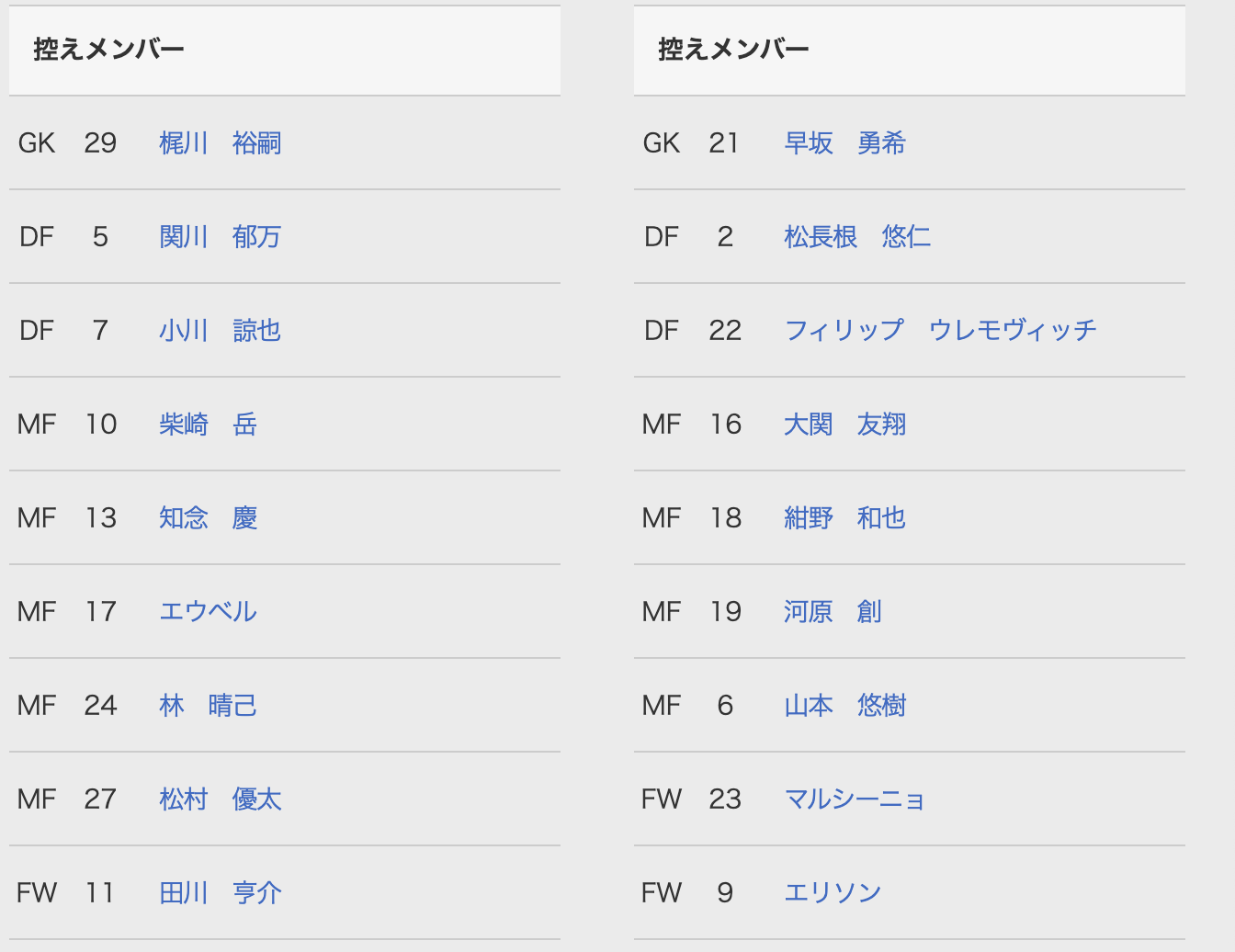
Task: Click left 控えメンバー section header
Action: [x=108, y=50]
